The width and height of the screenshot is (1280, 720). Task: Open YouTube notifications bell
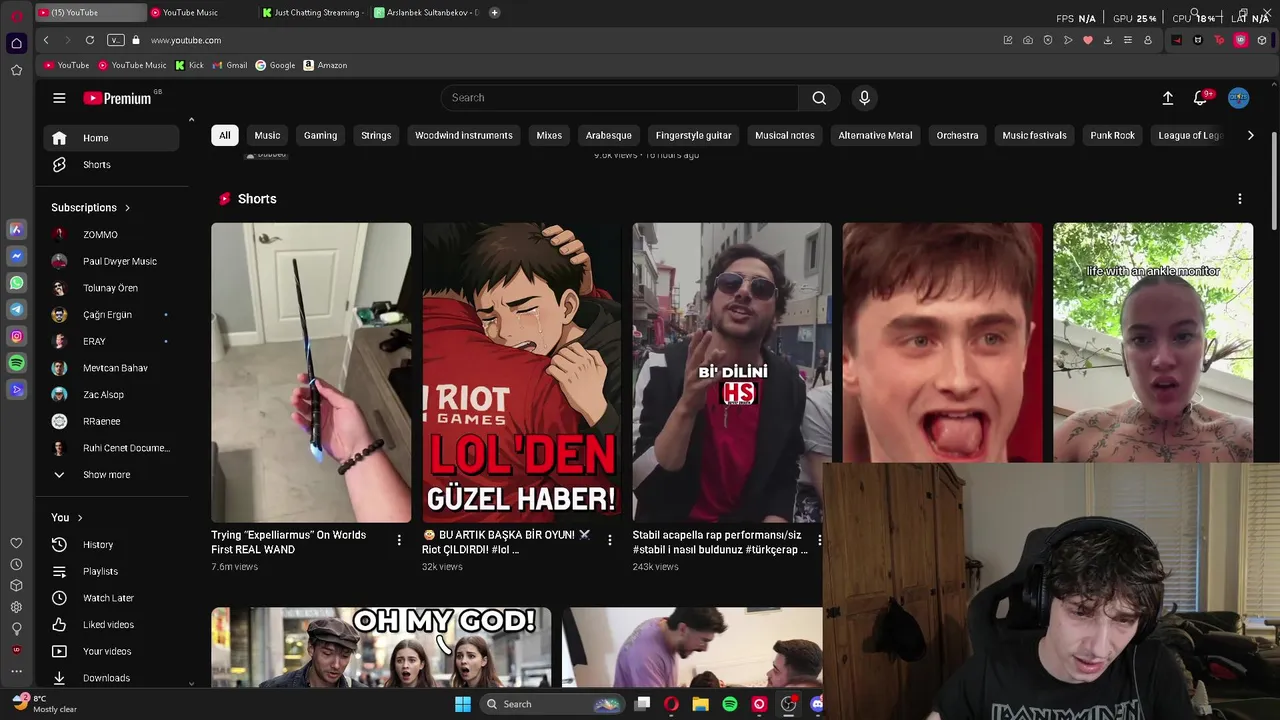(x=1200, y=98)
